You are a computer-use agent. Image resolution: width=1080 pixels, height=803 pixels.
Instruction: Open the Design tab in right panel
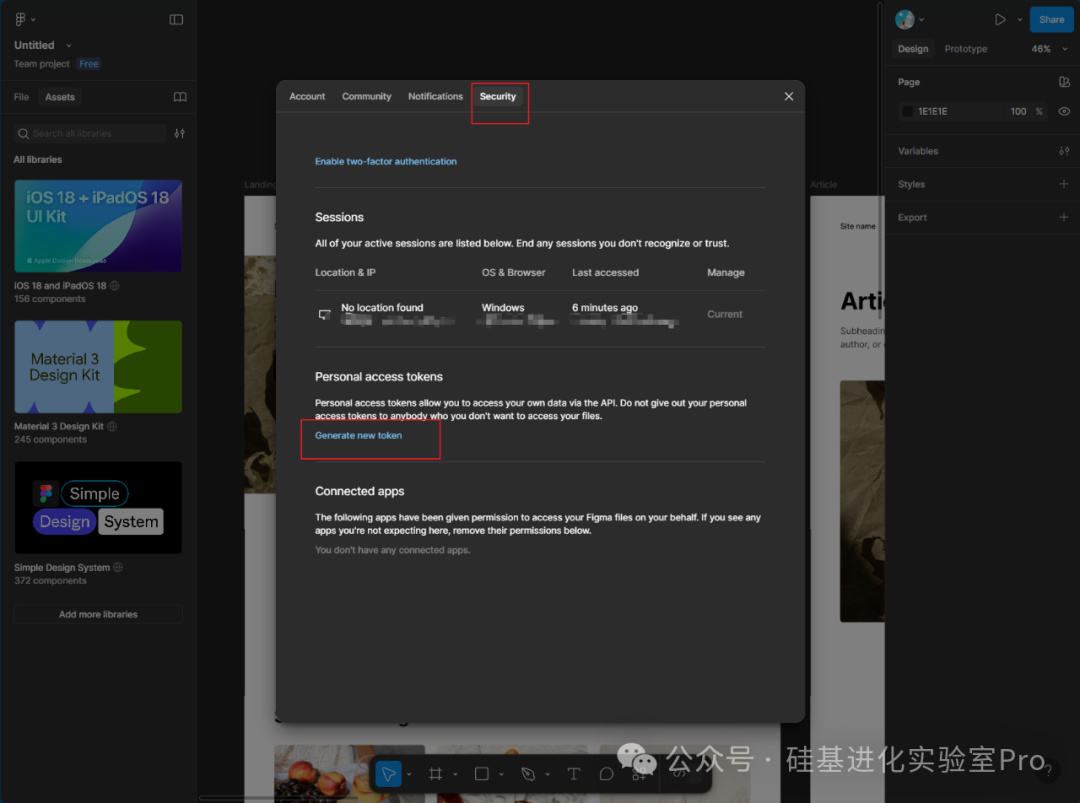tap(913, 49)
